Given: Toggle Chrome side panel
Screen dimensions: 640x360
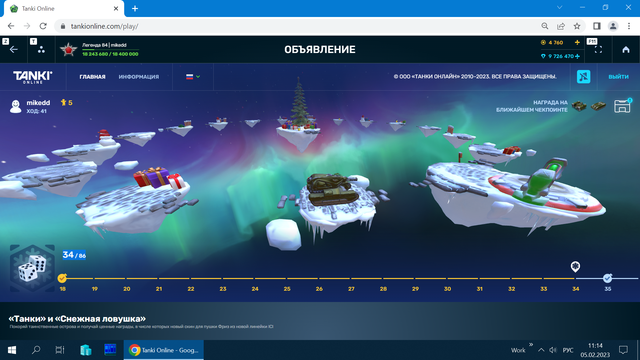Looking at the screenshot, I should [x=597, y=26].
